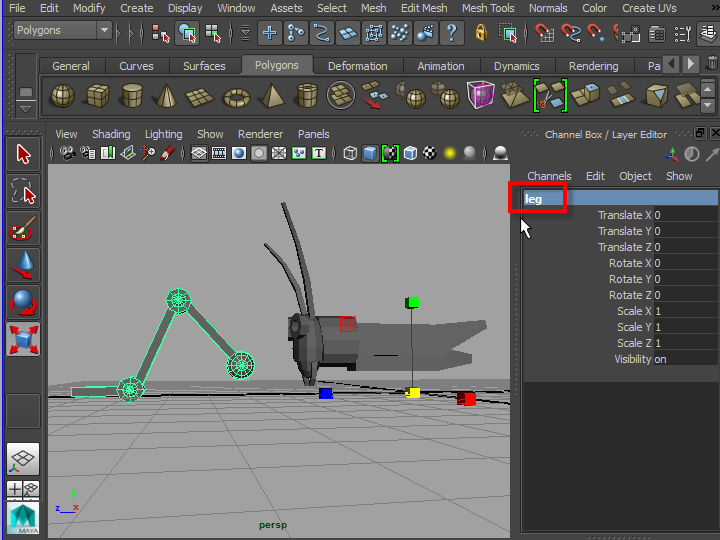Click the Translate X channel label
Viewport: 720px width, 540px height.
point(624,215)
